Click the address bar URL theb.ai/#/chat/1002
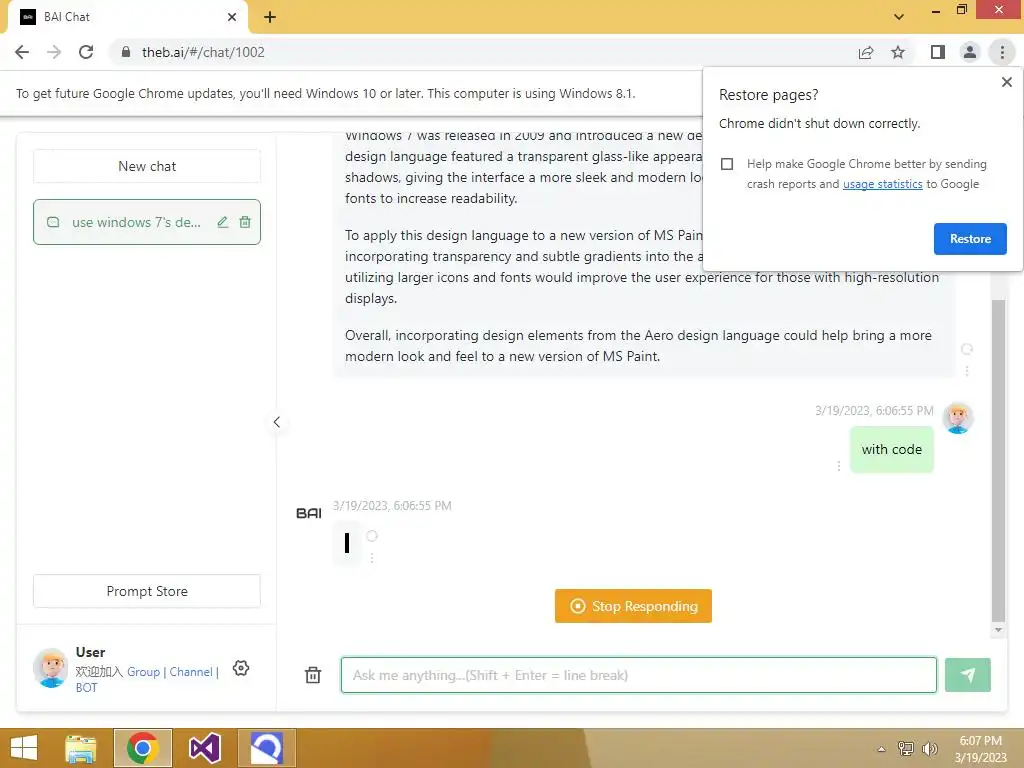1024x768 pixels. [203, 52]
